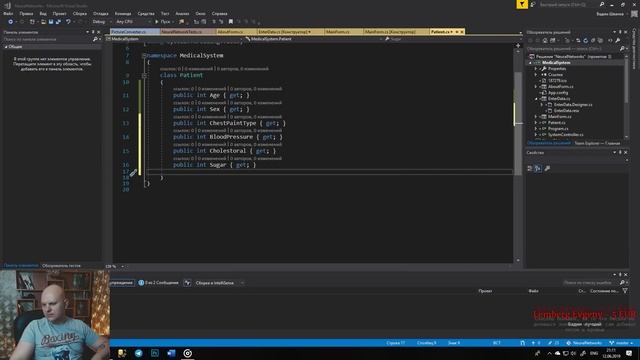Click the NeuralNetworks repository indicator in status bar
This screenshot has height=360, width=640.
(584, 343)
